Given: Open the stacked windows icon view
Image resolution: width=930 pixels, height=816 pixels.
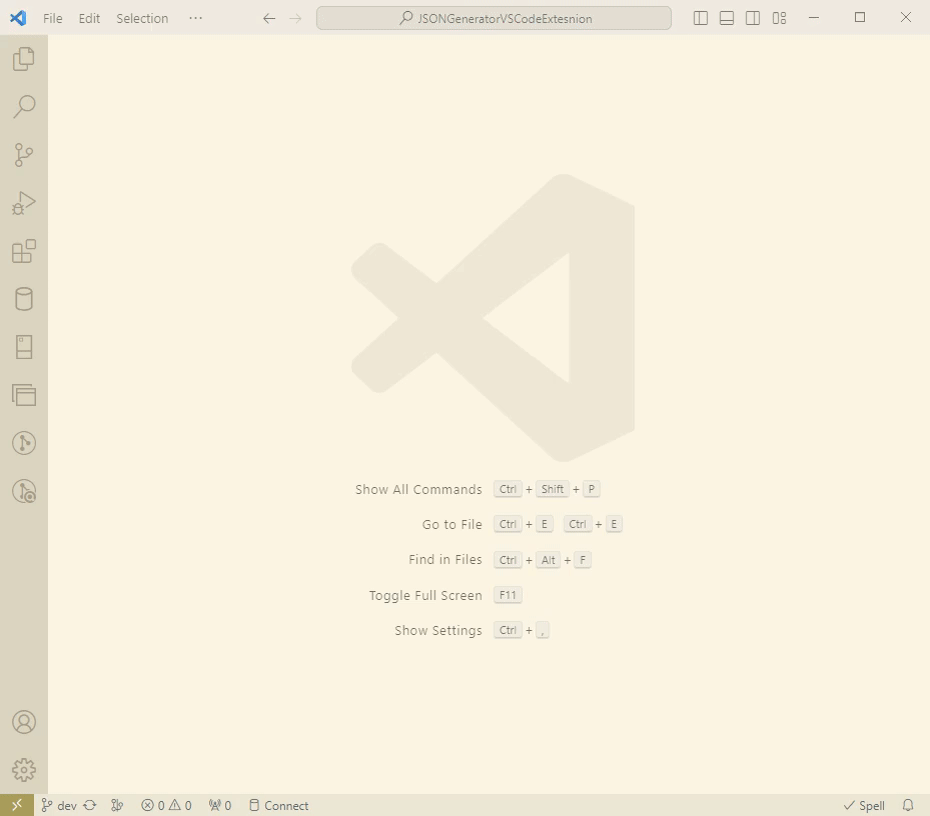Looking at the screenshot, I should point(24,395).
